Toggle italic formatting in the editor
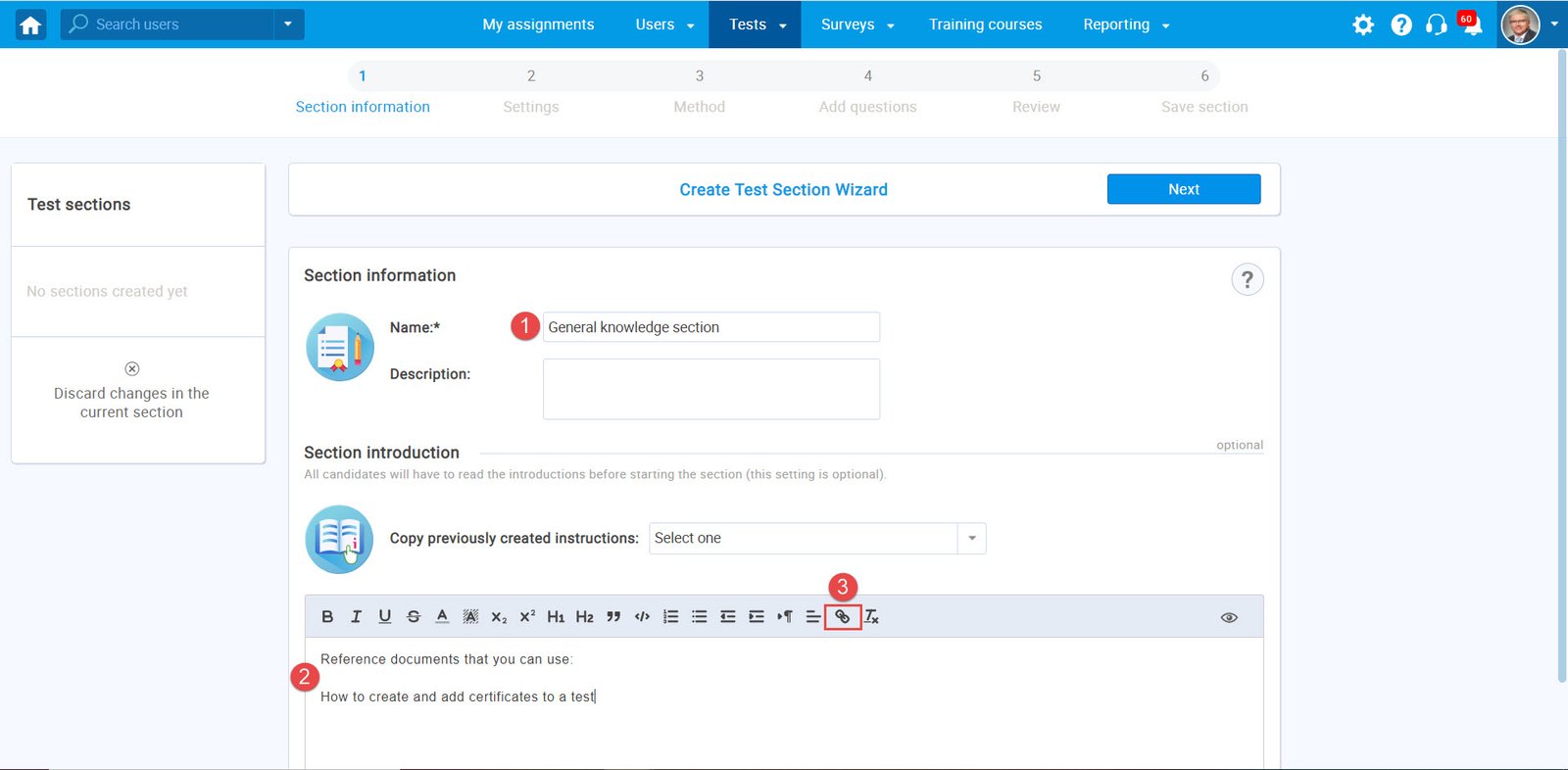 [356, 617]
